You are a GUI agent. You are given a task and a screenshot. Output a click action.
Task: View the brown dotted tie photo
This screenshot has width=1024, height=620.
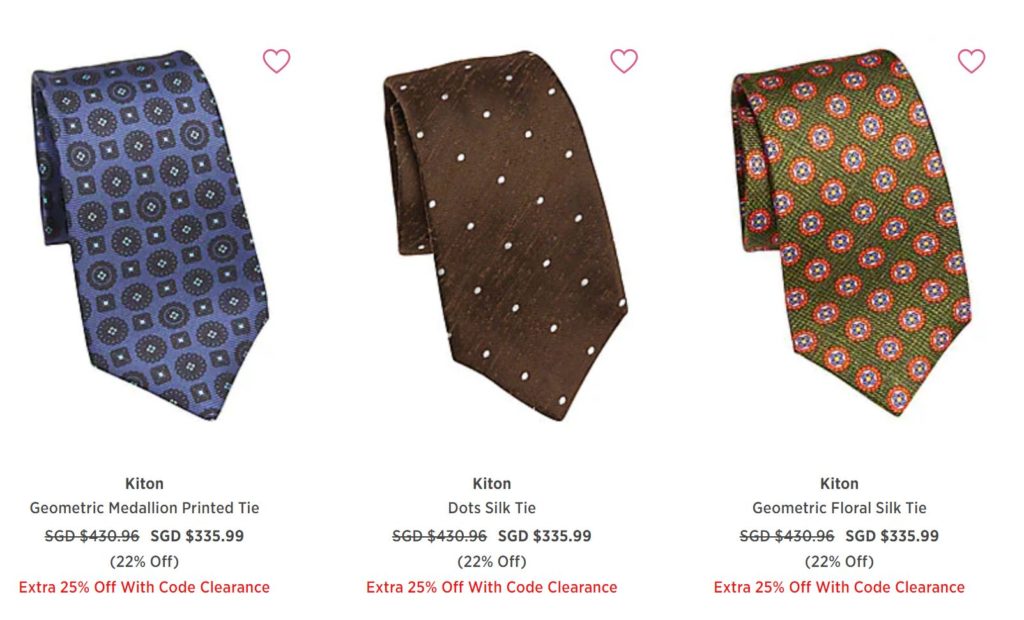click(505, 235)
